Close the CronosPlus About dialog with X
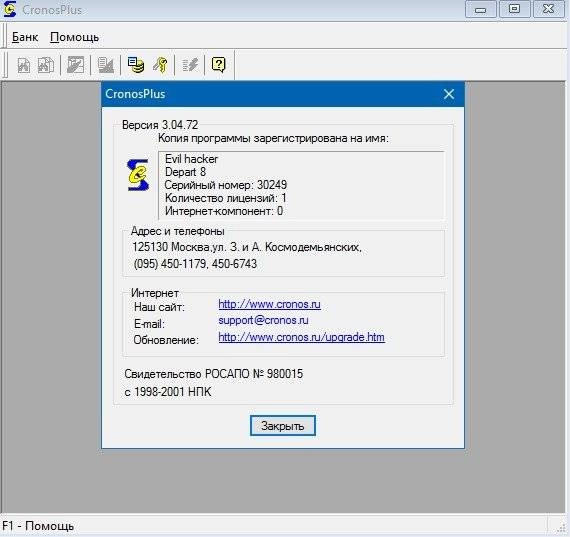This screenshot has height=537, width=570. (449, 94)
